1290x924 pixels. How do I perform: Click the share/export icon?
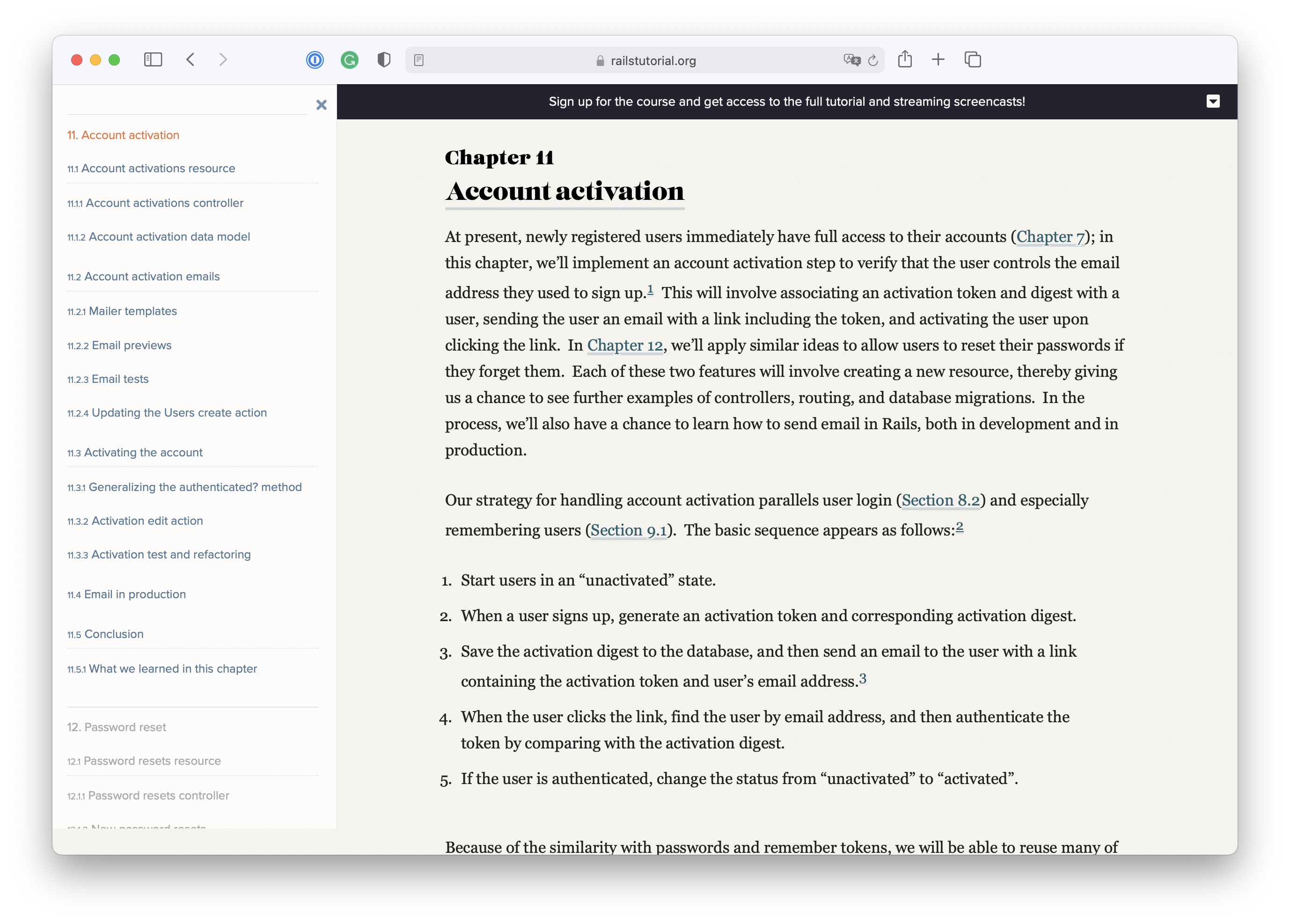pyautogui.click(x=907, y=60)
